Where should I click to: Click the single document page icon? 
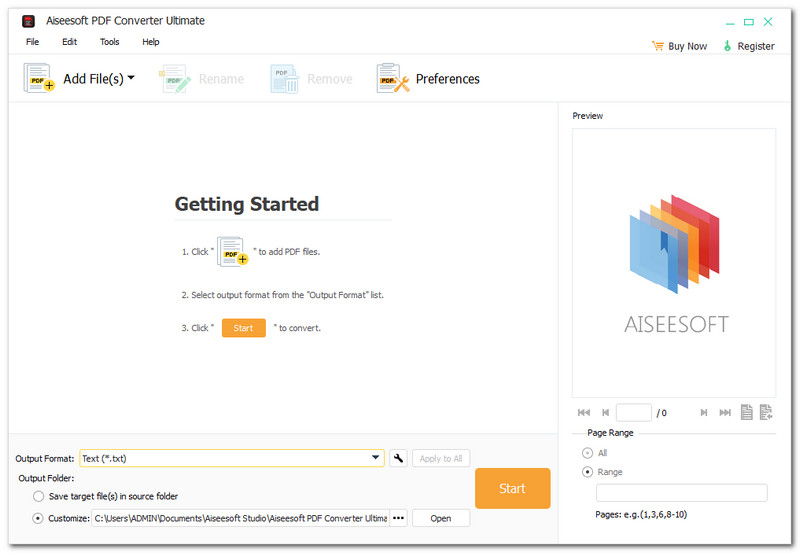point(746,412)
